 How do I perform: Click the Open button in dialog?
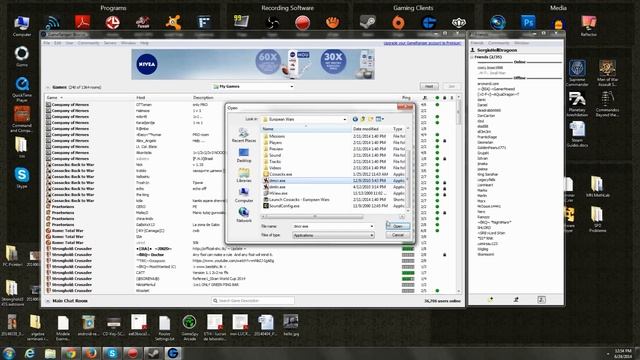point(398,226)
